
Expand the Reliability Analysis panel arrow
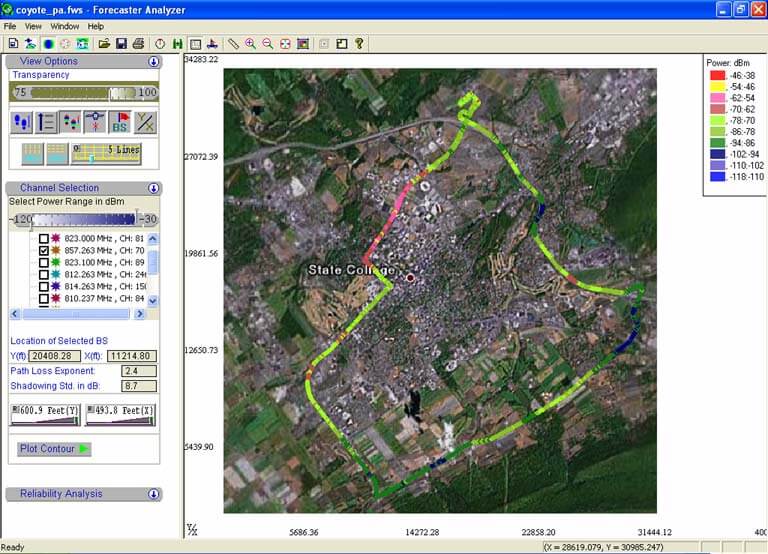[154, 494]
